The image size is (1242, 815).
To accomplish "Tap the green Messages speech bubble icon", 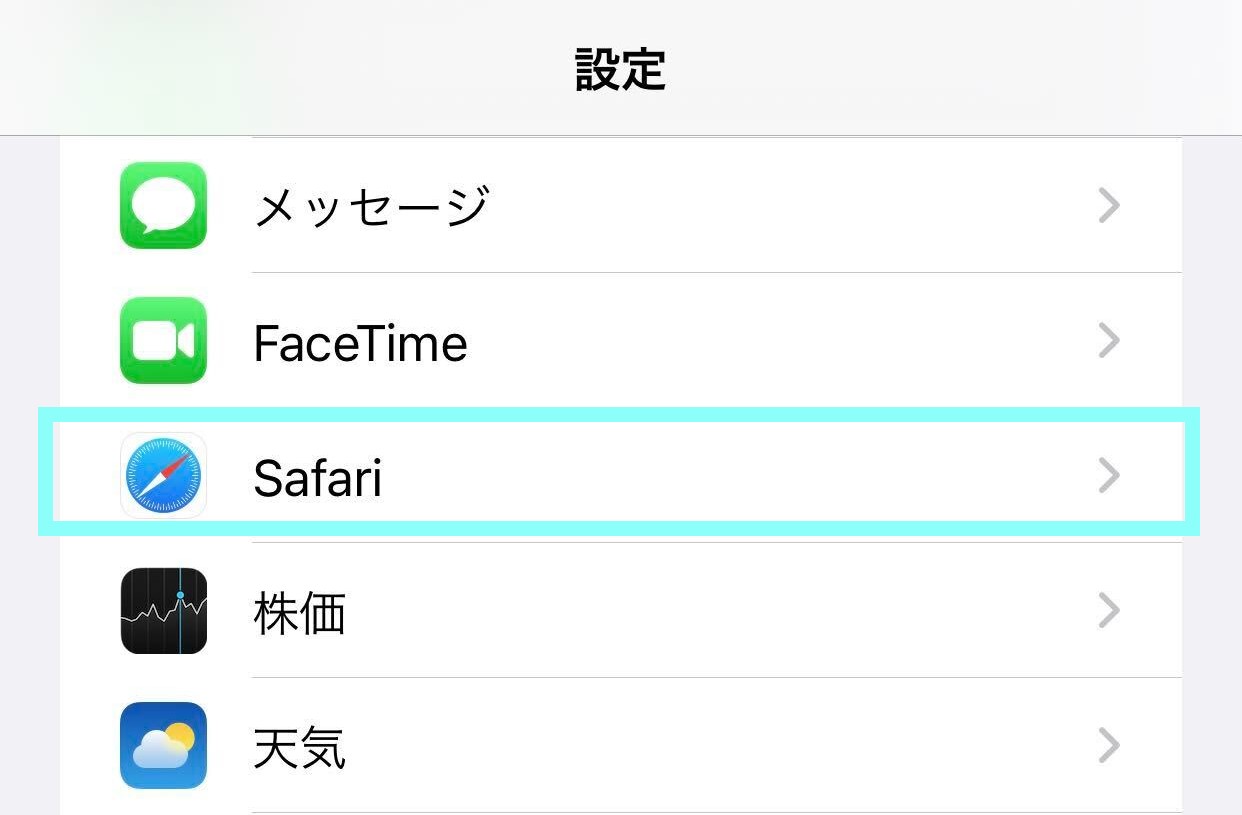I will [163, 205].
